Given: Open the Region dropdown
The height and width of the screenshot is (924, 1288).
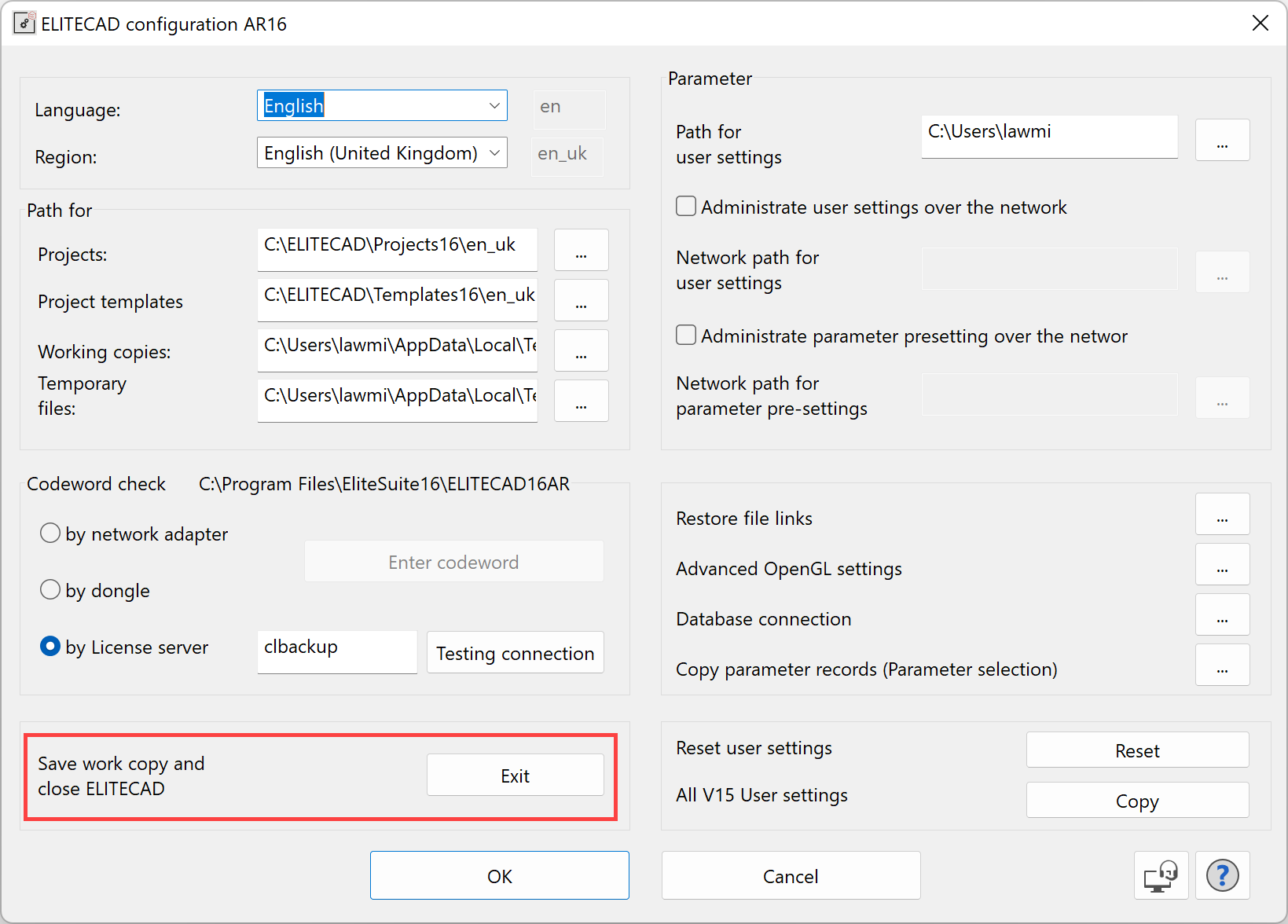Looking at the screenshot, I should coord(382,152).
